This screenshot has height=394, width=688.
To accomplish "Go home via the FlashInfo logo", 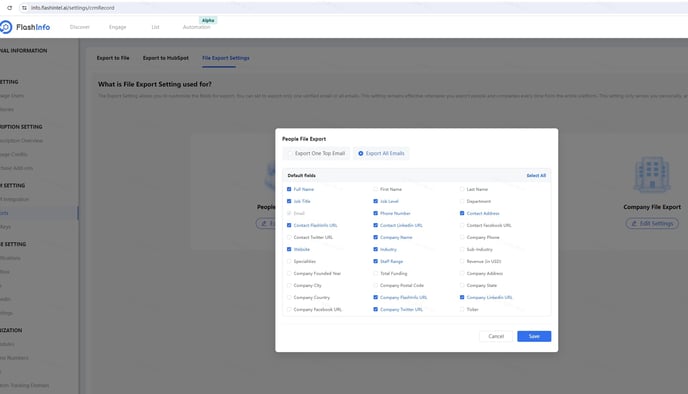I will tap(25, 27).
